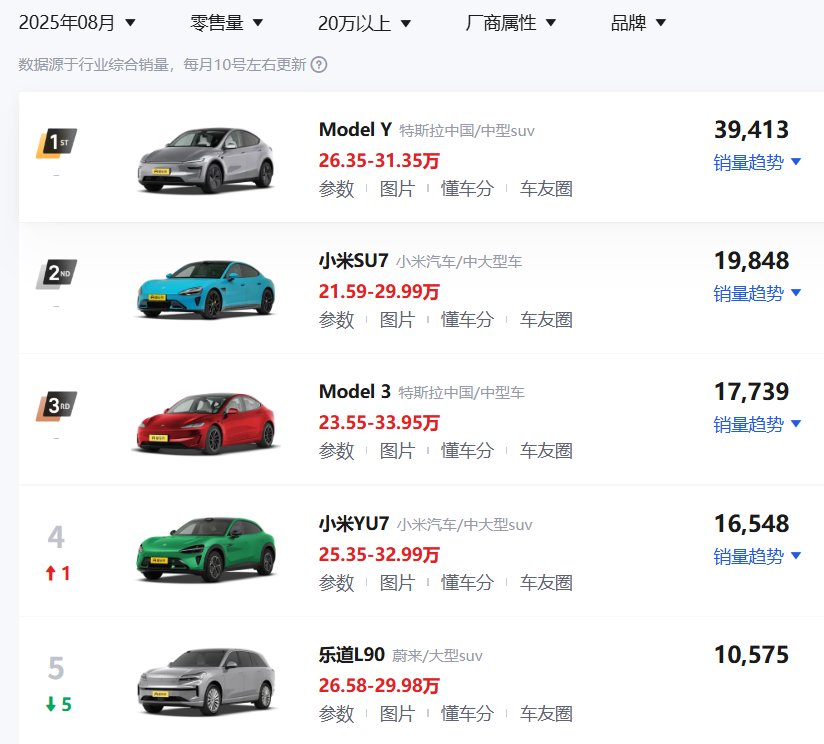Expand the 零售量 filter dropdown
Viewport: 824px width, 744px height.
pos(226,22)
